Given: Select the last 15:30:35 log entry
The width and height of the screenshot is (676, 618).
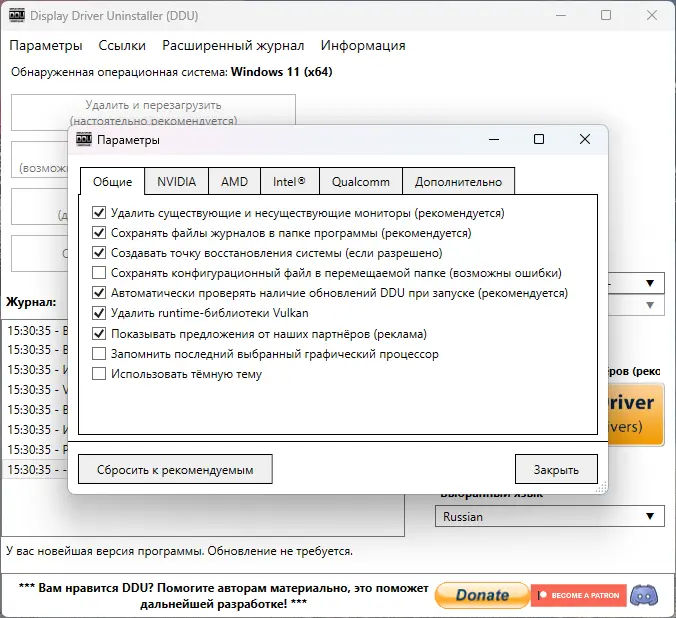Looking at the screenshot, I should 35,469.
